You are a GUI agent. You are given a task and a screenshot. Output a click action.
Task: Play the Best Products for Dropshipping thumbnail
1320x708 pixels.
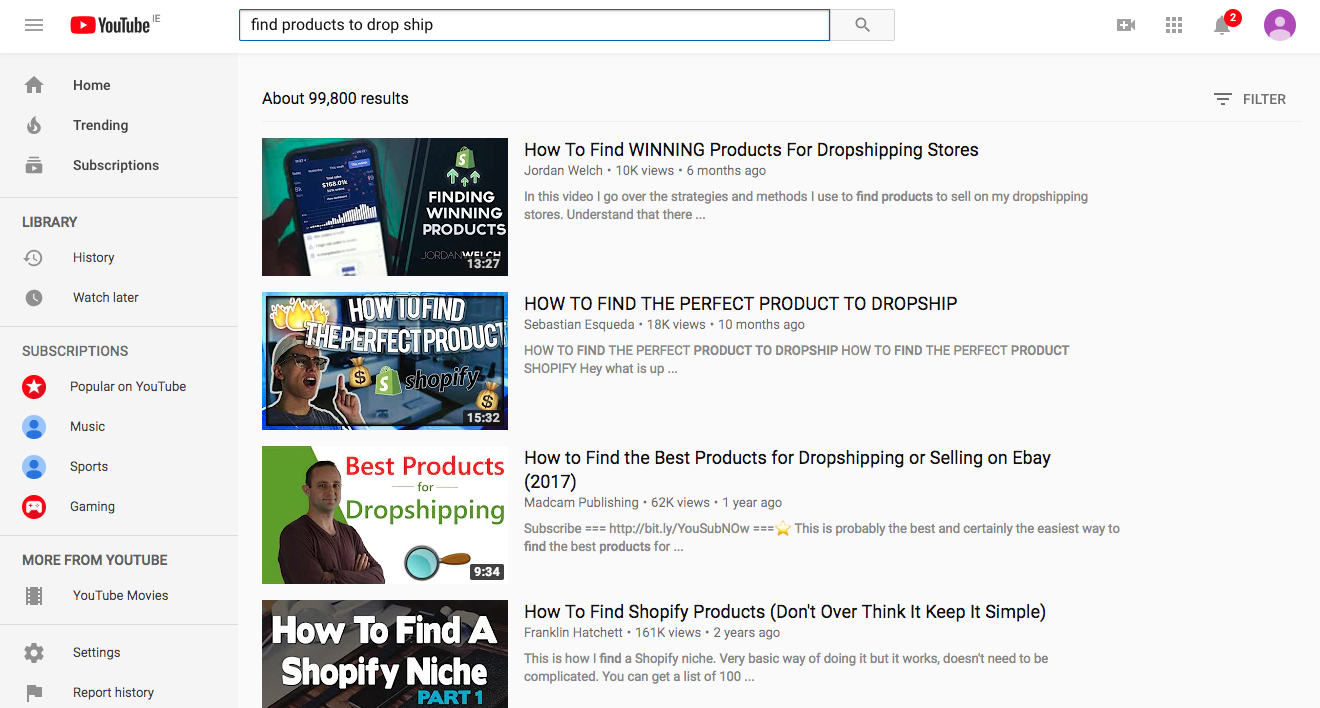click(x=385, y=515)
